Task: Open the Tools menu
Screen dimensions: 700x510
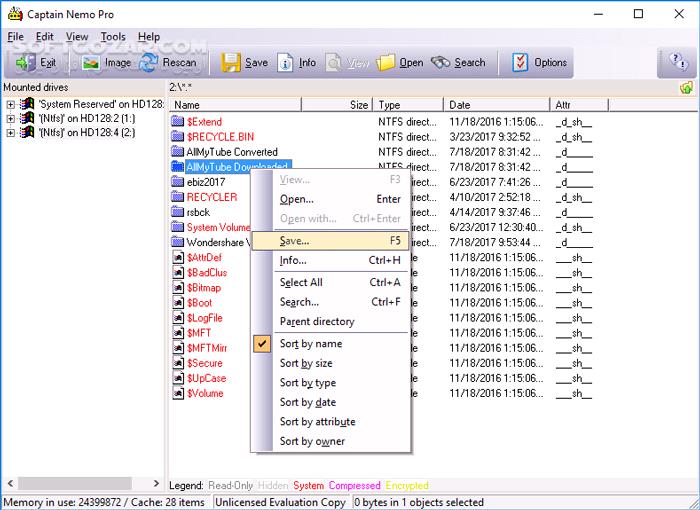Action: 113,37
